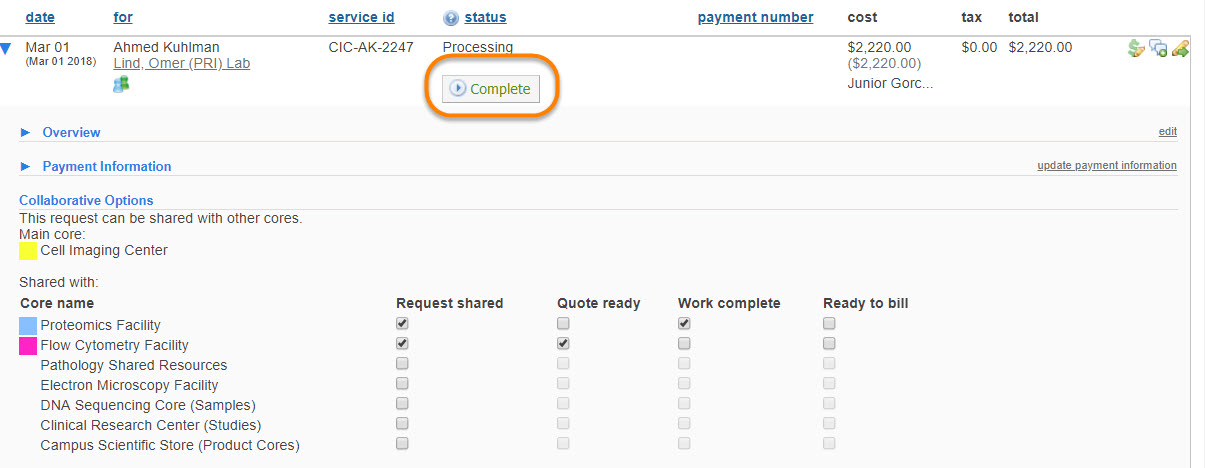This screenshot has height=468, width=1205.
Task: Click the help icon beside status header
Action: tap(451, 18)
